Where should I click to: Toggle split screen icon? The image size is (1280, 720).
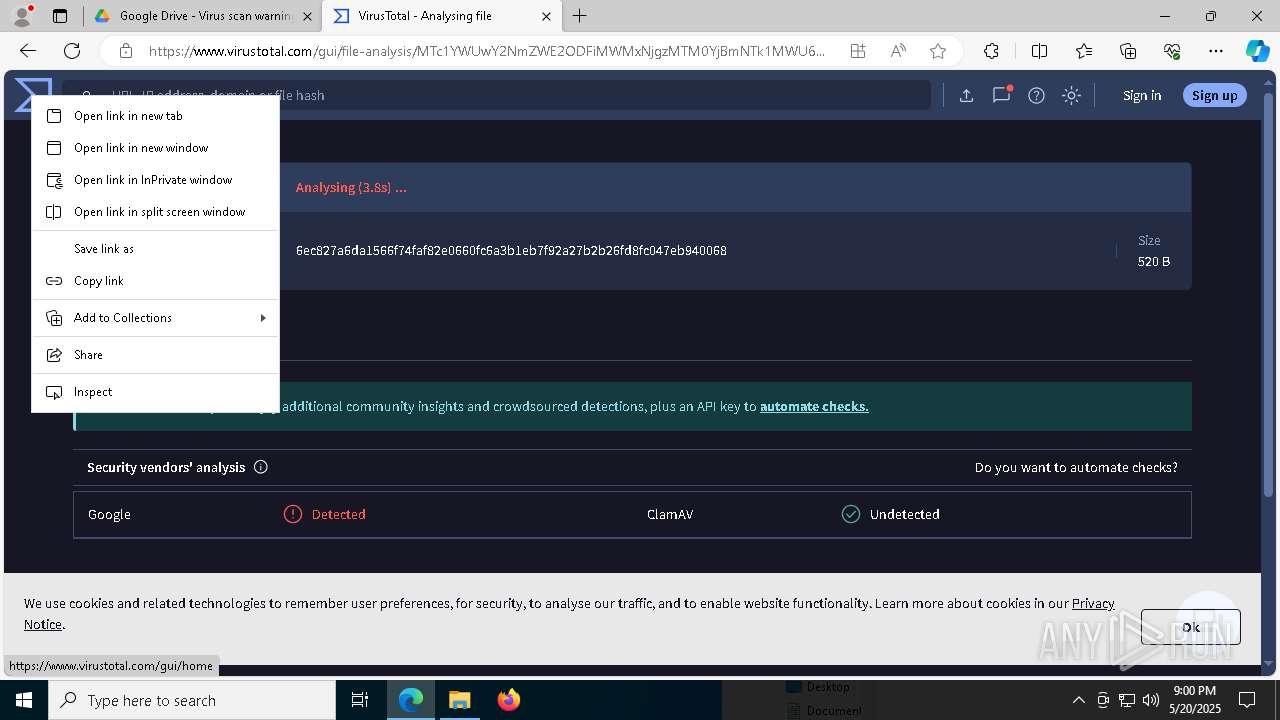coord(1039,51)
